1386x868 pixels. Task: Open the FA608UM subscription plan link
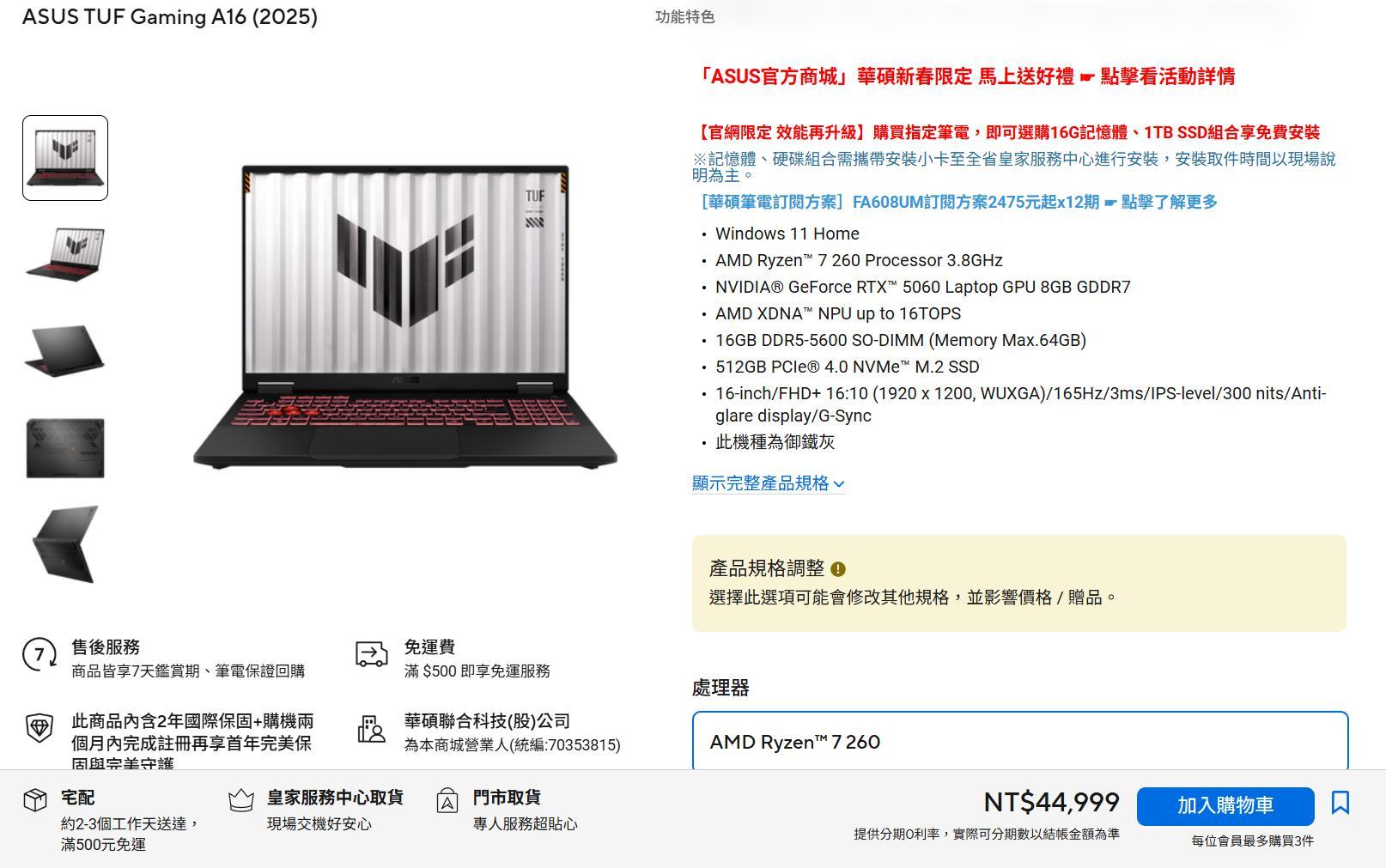pos(958,202)
